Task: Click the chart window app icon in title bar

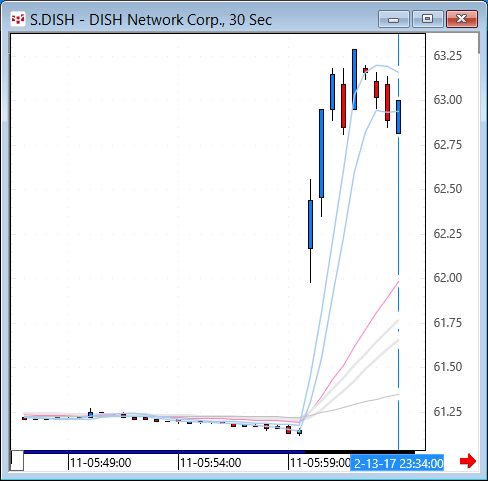Action: [x=18, y=20]
